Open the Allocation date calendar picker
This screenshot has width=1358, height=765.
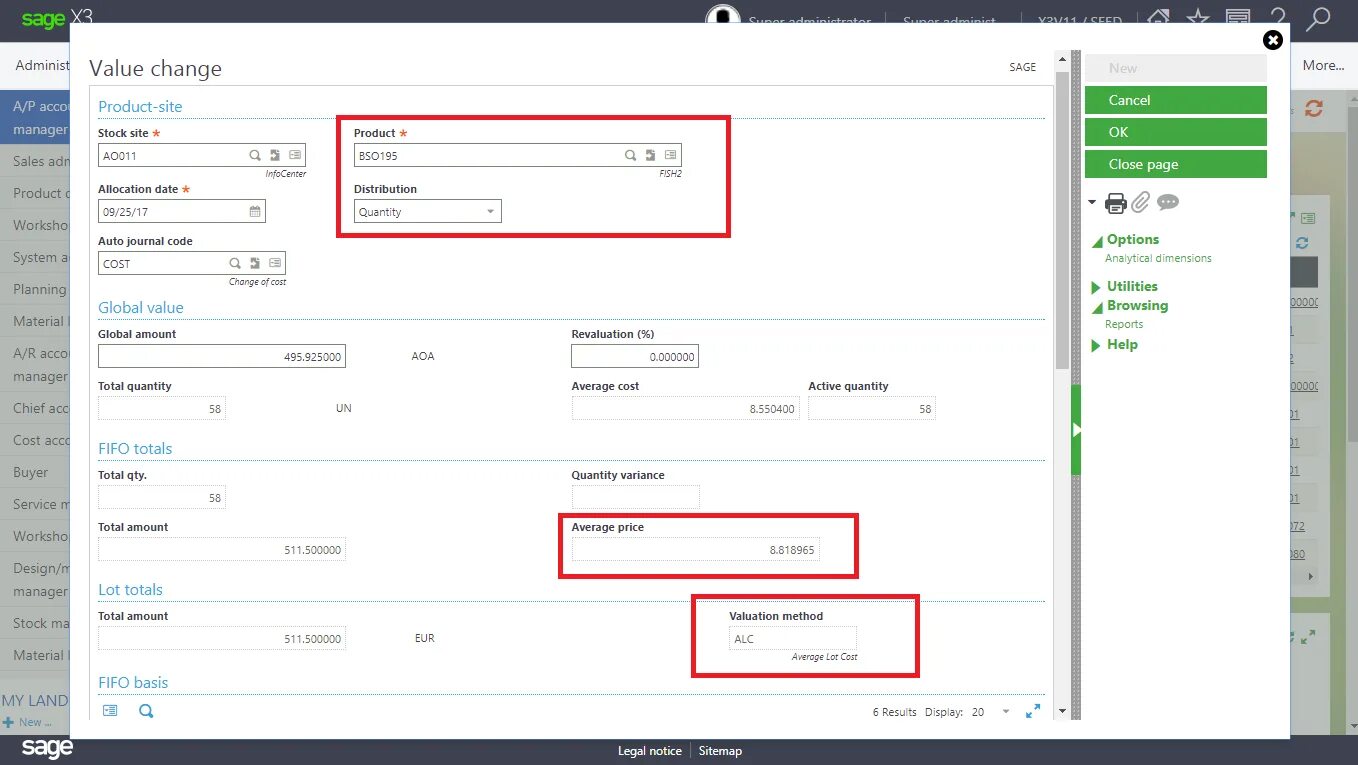click(255, 211)
